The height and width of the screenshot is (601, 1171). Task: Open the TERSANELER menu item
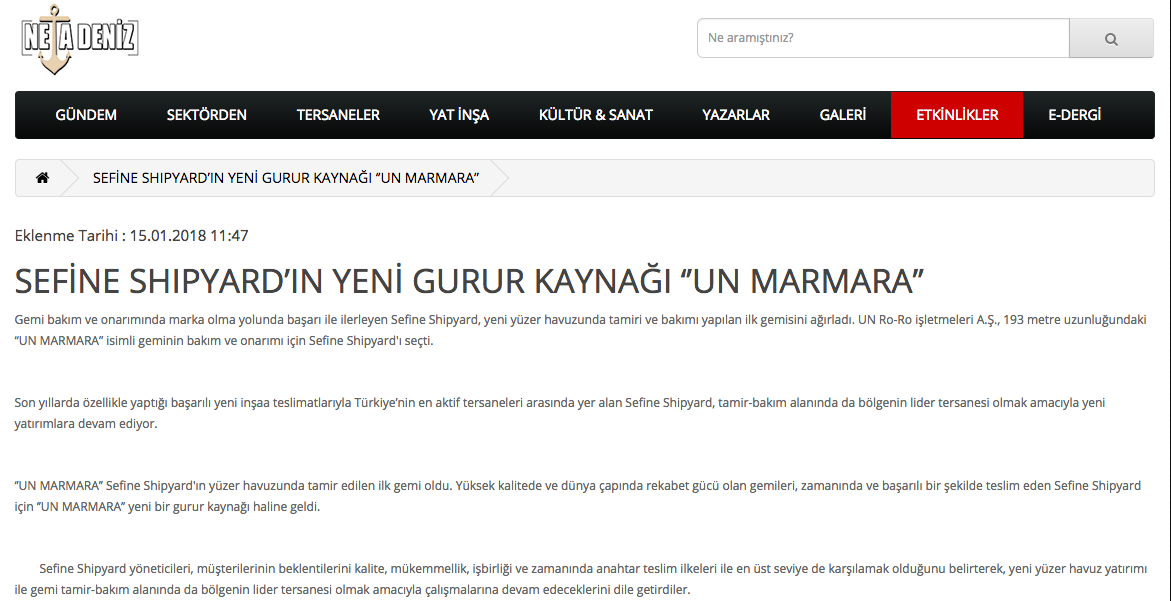point(338,115)
